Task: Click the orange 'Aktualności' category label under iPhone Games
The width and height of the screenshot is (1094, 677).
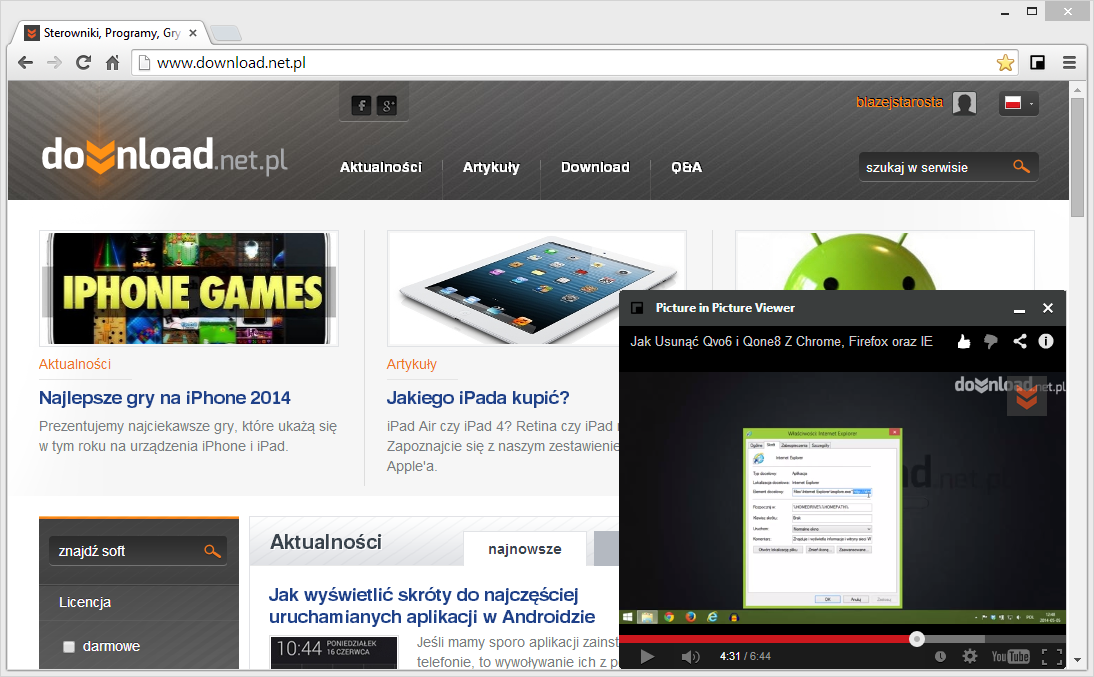Action: point(75,364)
